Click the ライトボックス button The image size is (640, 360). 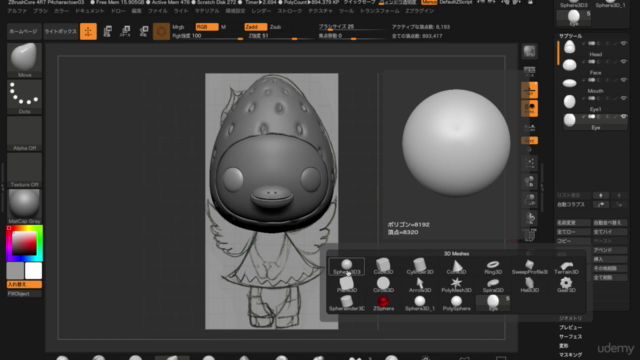[60, 31]
